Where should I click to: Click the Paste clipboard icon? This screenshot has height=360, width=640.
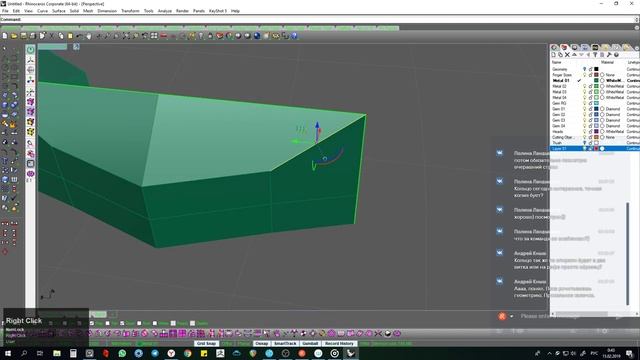click(x=70, y=36)
